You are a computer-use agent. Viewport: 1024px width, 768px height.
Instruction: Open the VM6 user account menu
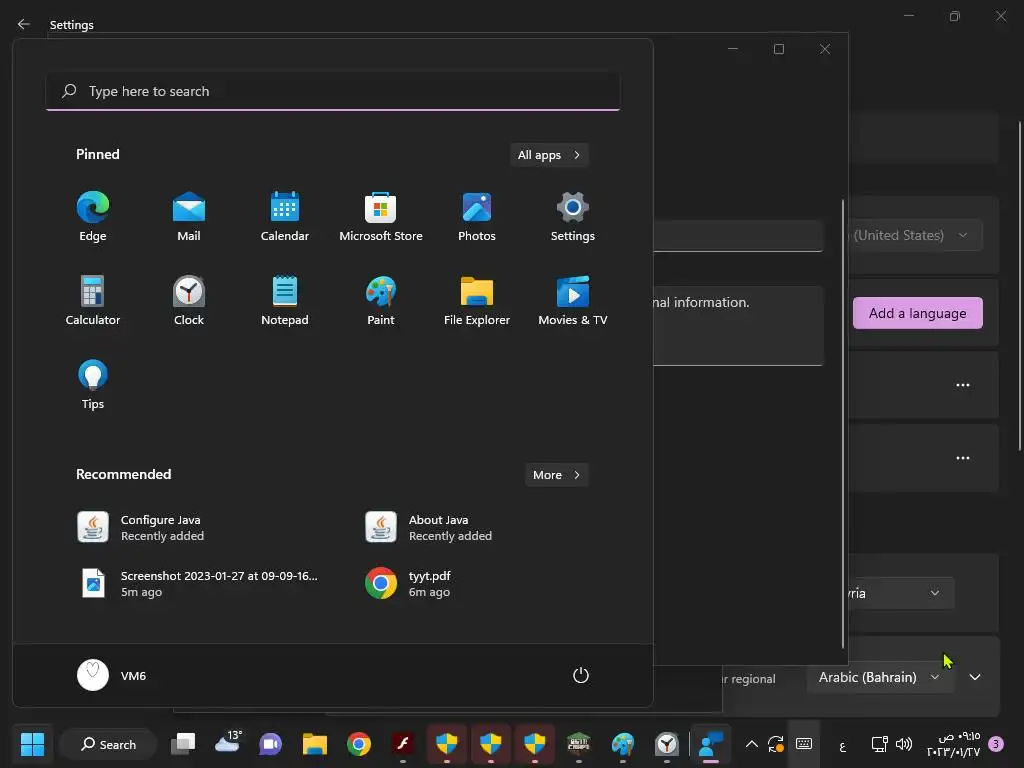pyautogui.click(x=112, y=675)
